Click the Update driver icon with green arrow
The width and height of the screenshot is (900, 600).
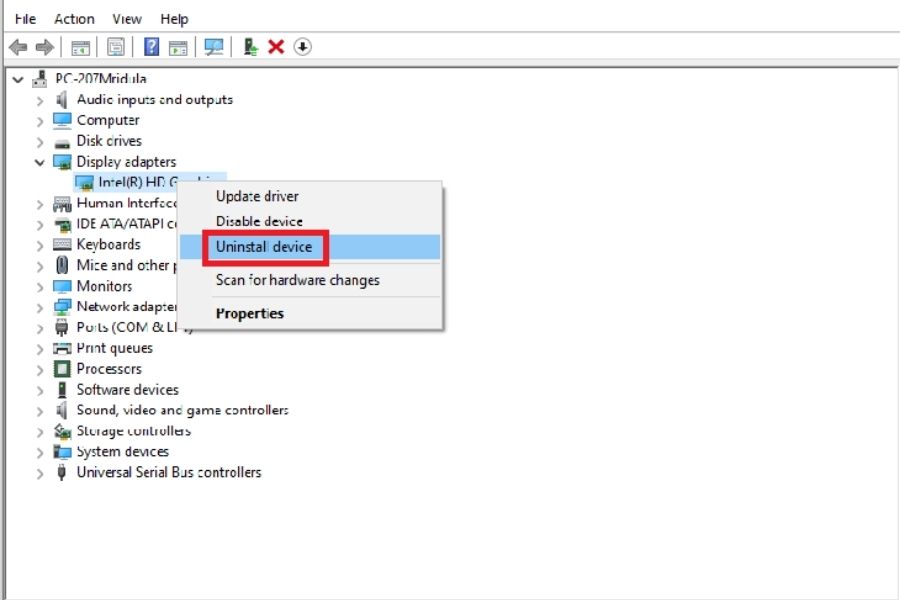[x=251, y=47]
